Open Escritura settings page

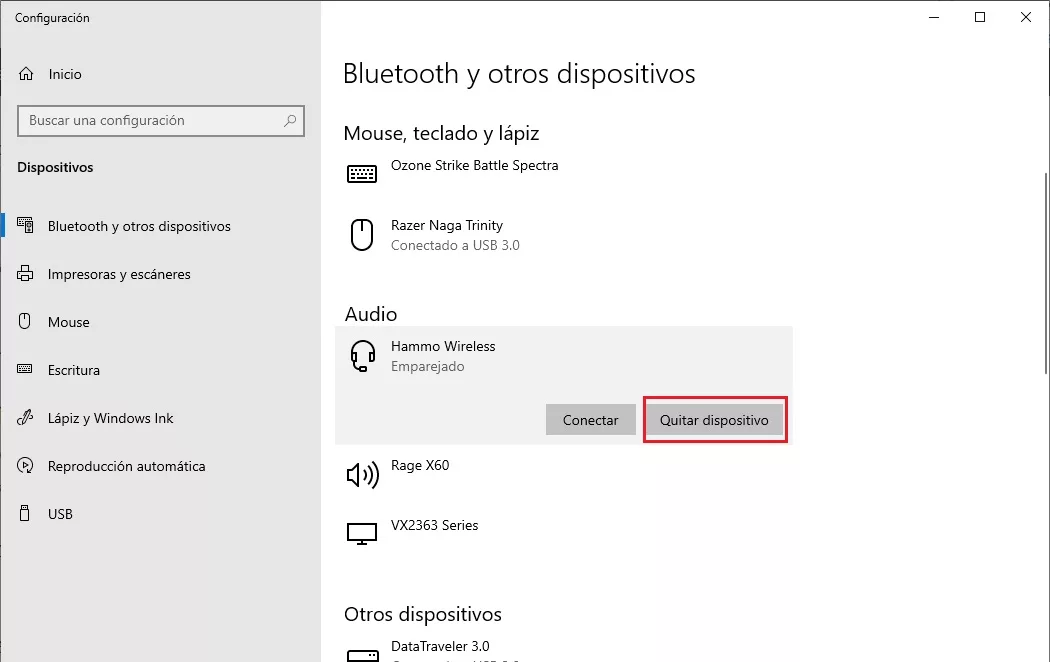[x=73, y=370]
